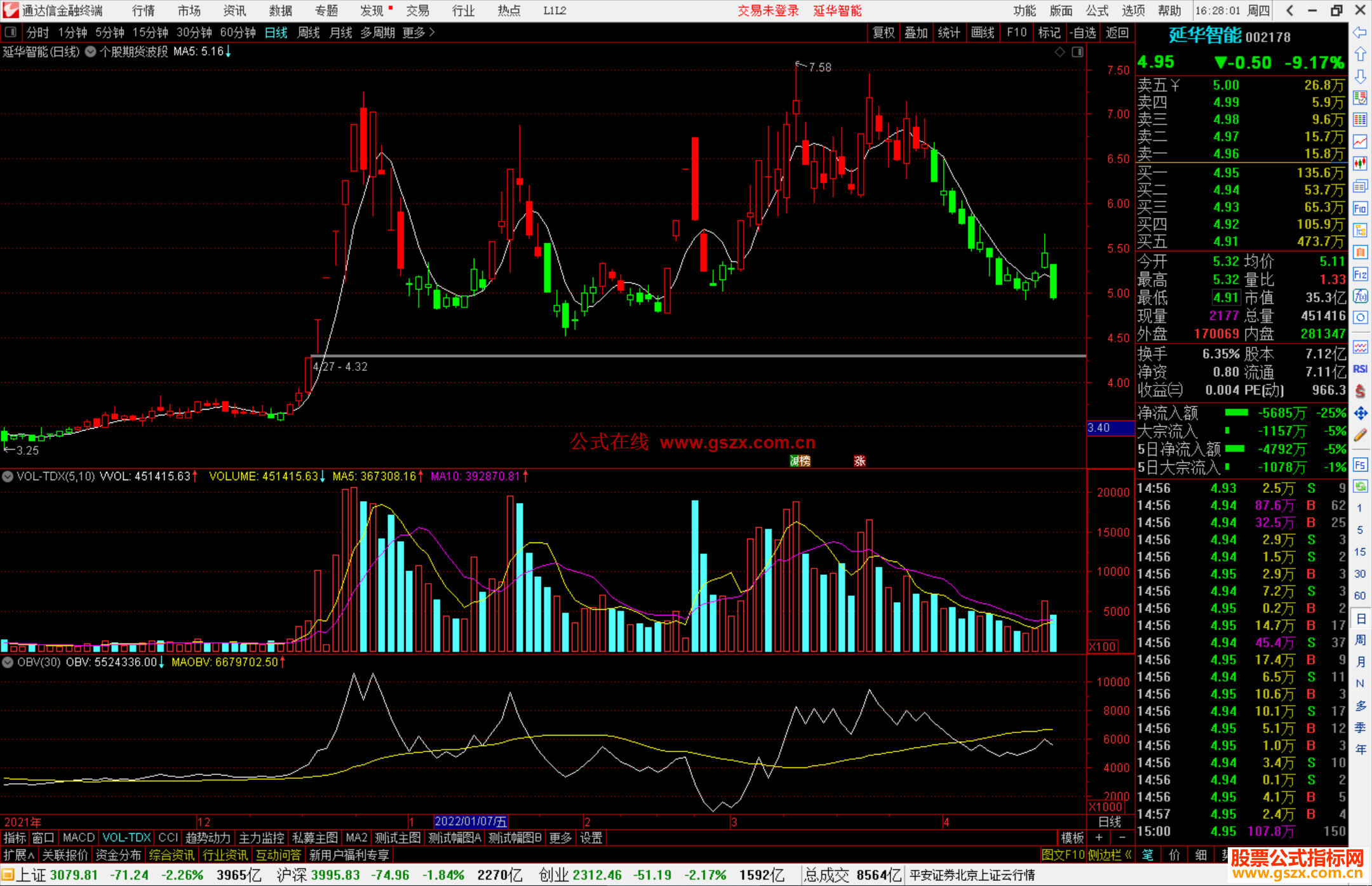Switch to monthly 月 period in sidebar
The height and width of the screenshot is (886, 1372).
[x=1361, y=661]
